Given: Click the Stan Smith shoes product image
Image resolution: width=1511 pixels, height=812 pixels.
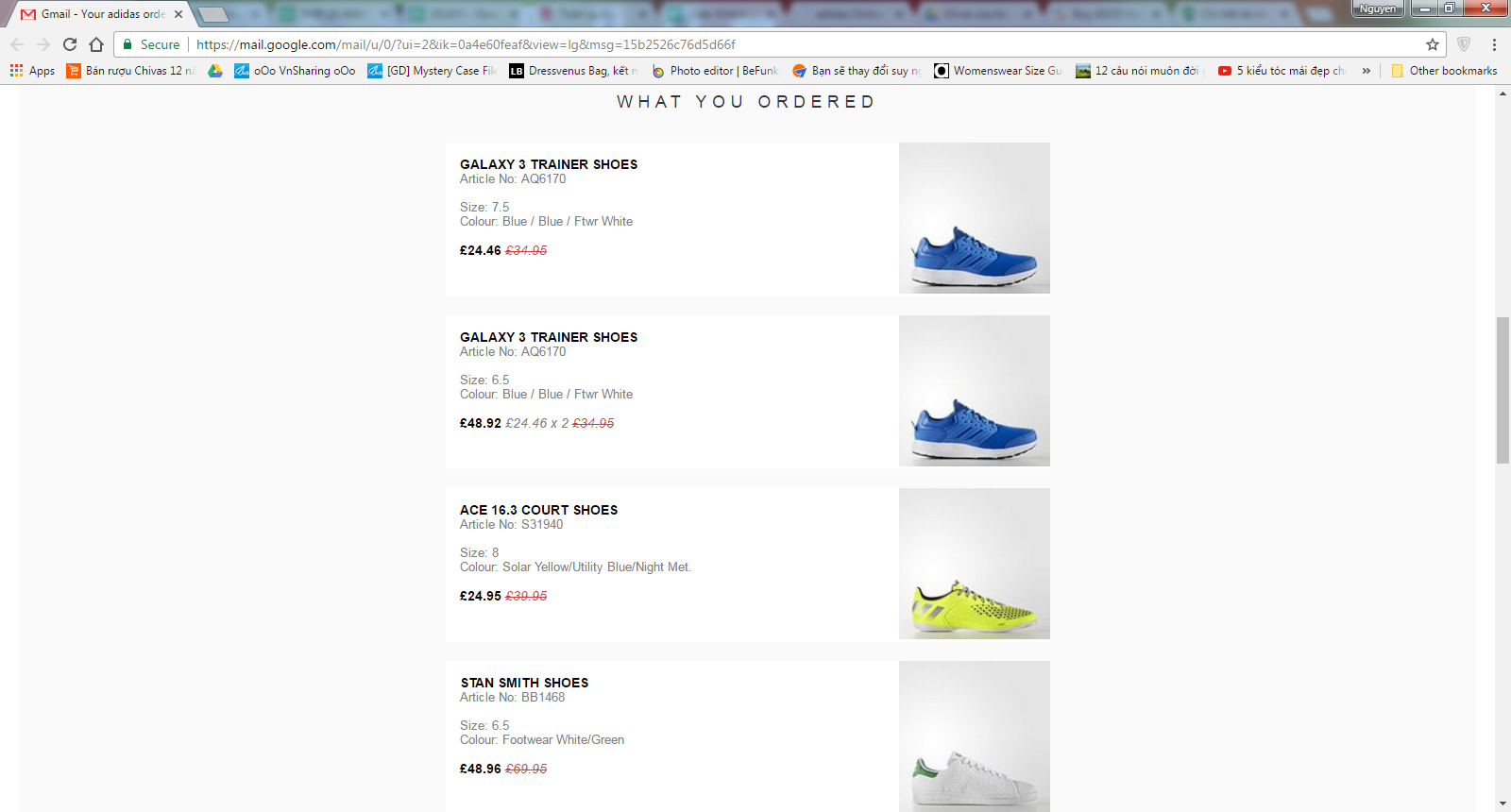Looking at the screenshot, I should click(x=974, y=736).
